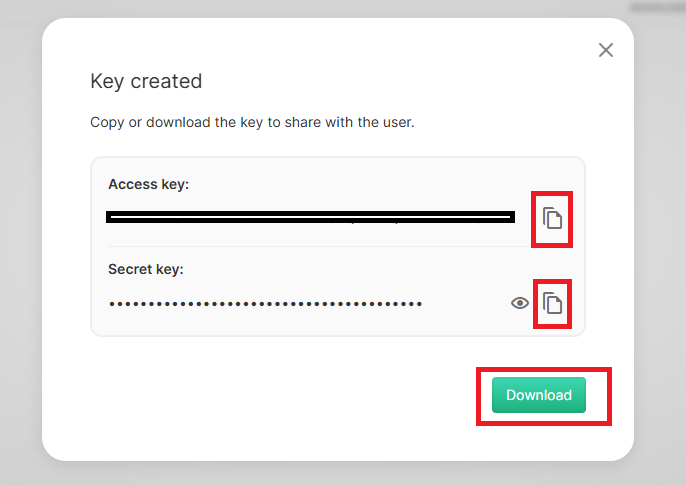
Task: Copy the access key to clipboard
Action: (553, 218)
